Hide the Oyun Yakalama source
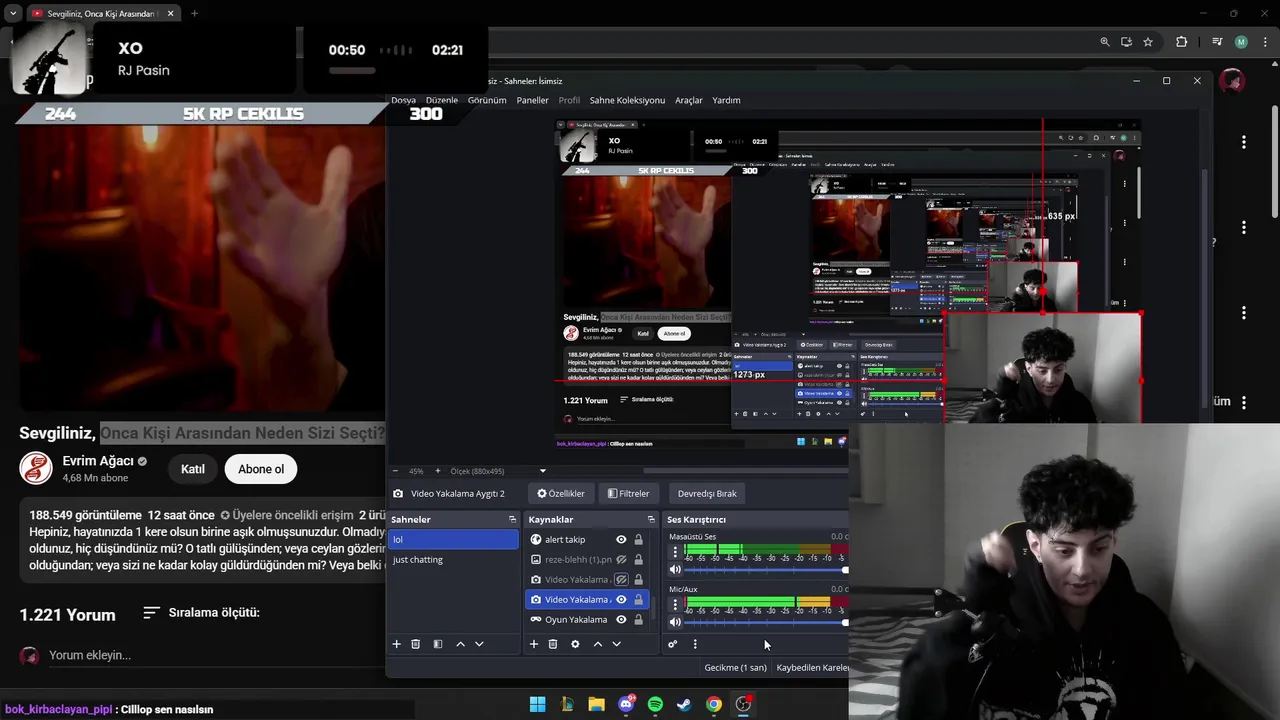The image size is (1280, 720). [x=621, y=619]
